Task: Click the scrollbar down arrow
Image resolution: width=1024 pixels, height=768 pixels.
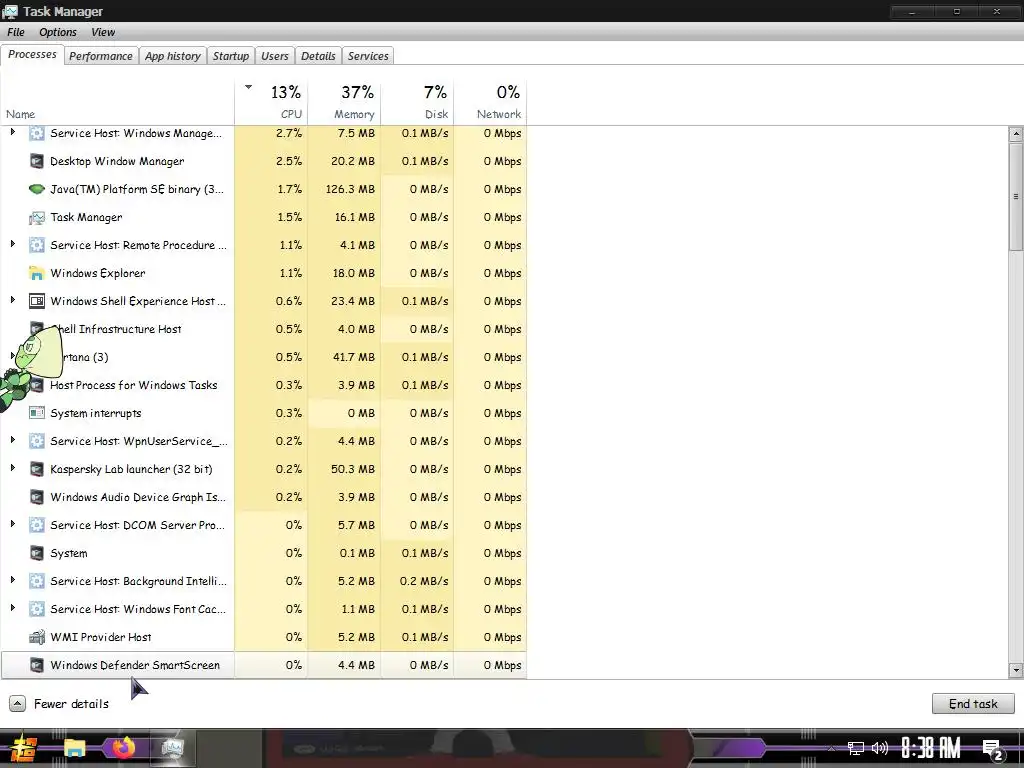Action: 1016,670
